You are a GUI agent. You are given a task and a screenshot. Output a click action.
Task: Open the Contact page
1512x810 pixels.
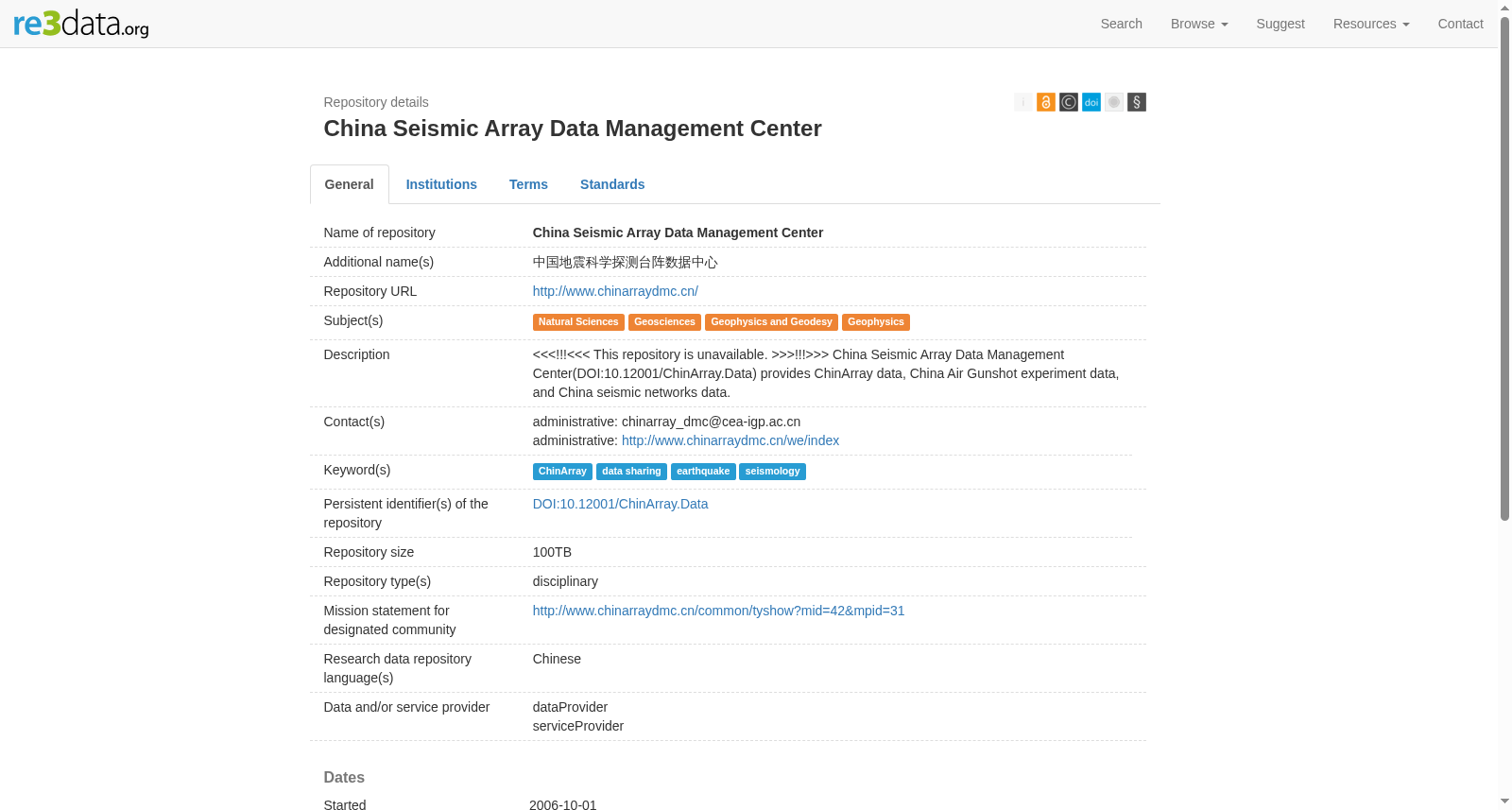coord(1460,24)
